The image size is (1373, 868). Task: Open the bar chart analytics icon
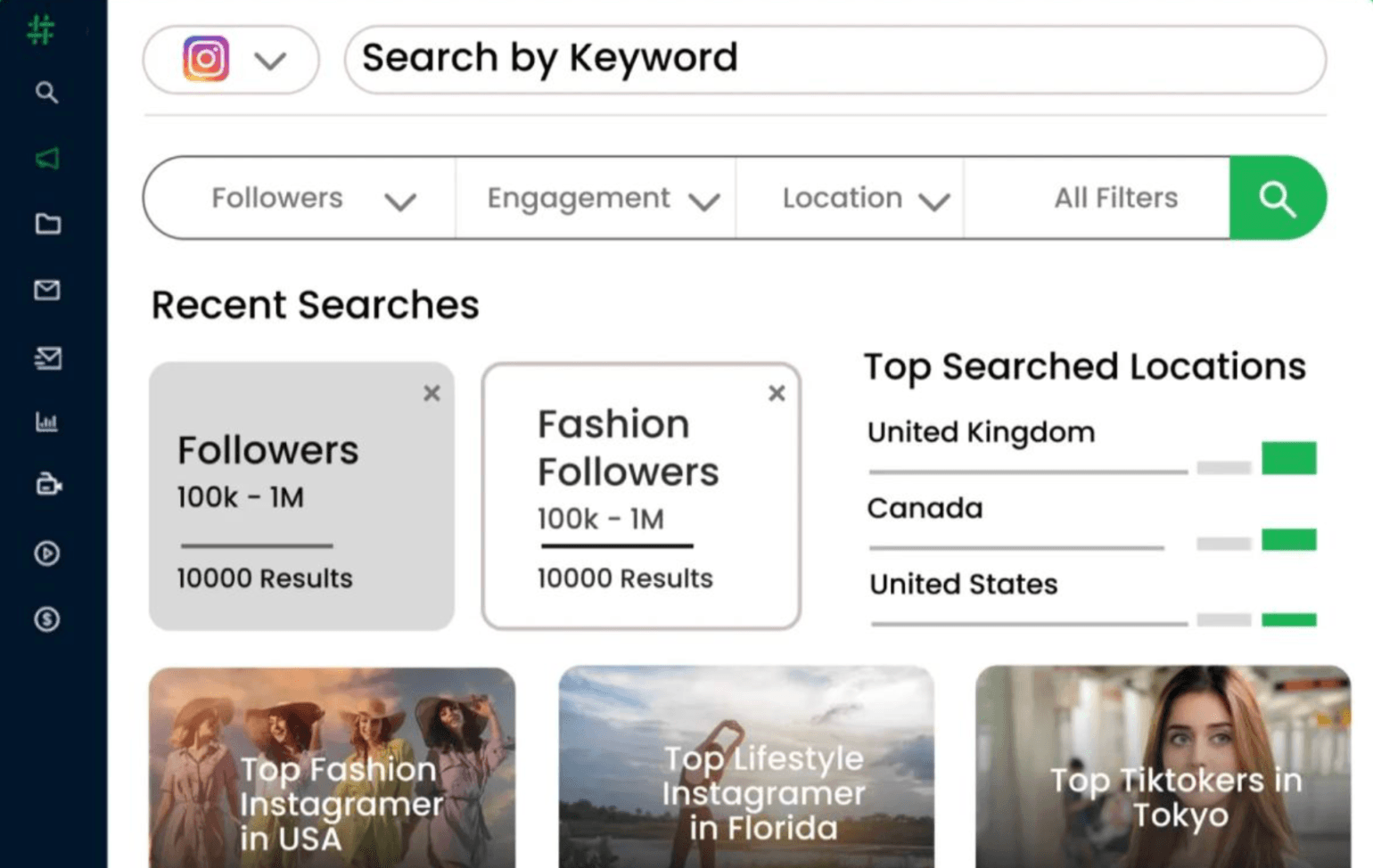click(x=47, y=422)
